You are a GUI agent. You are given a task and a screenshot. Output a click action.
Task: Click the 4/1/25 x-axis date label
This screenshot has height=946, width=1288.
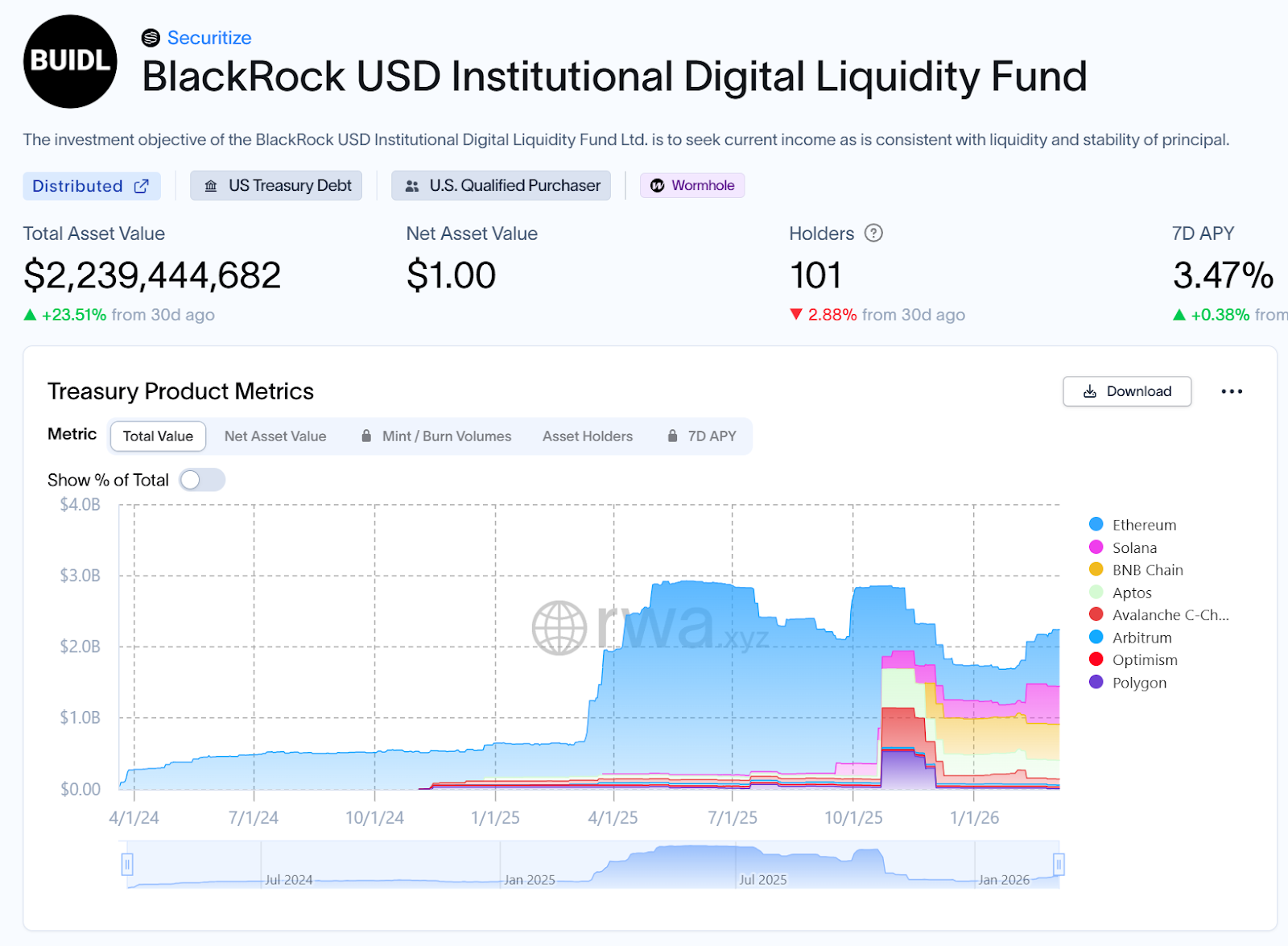tap(613, 818)
